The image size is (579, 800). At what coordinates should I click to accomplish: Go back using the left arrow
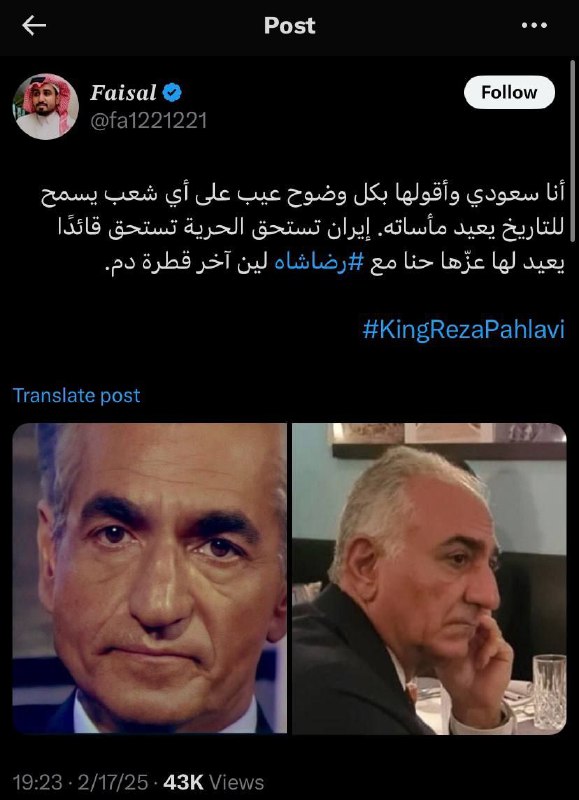[34, 25]
